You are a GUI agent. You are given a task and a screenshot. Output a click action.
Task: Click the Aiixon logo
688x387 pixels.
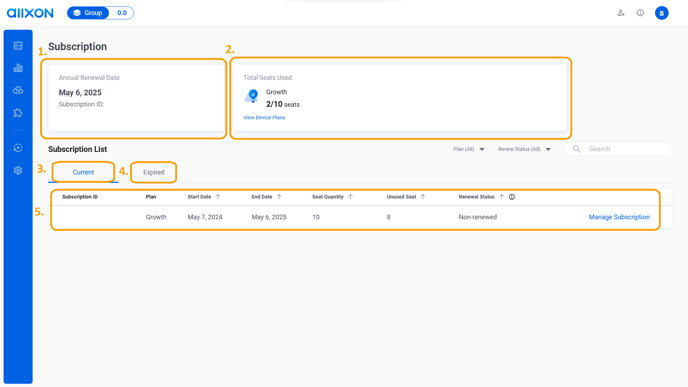[30, 13]
